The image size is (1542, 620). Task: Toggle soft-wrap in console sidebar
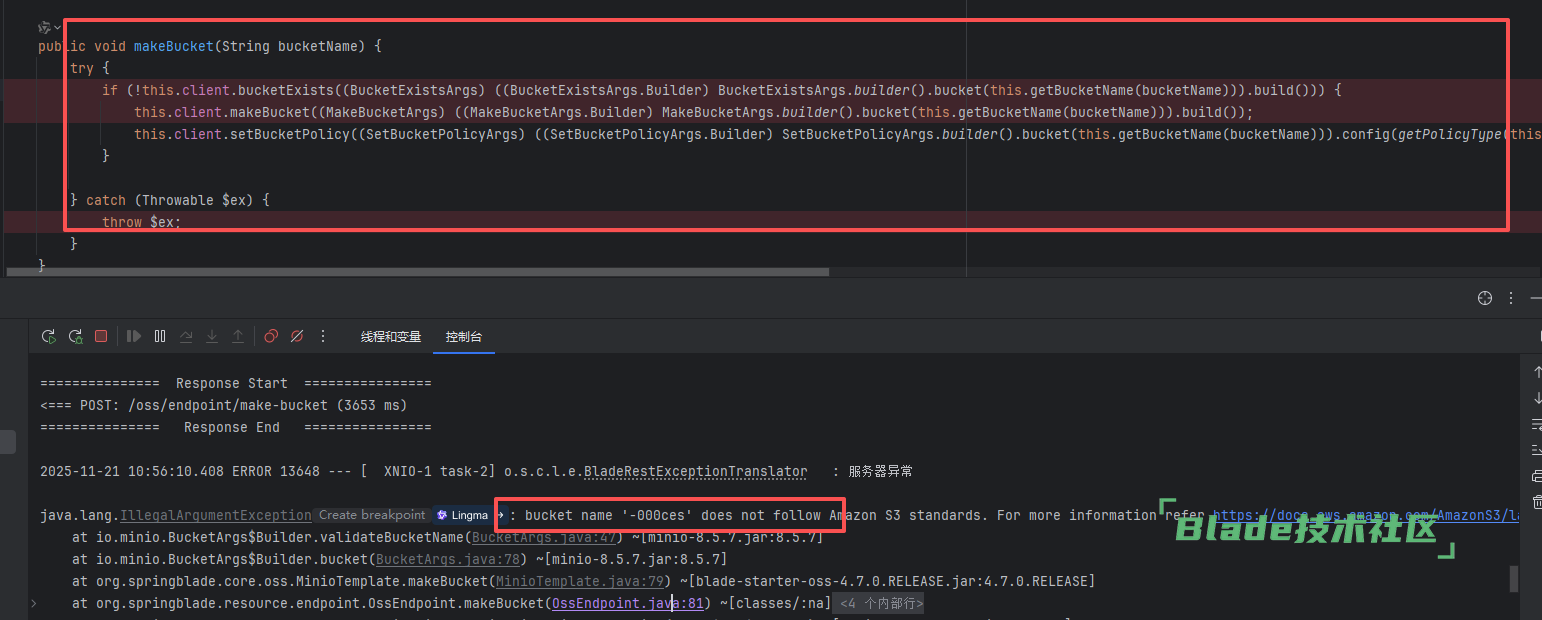[x=1537, y=424]
